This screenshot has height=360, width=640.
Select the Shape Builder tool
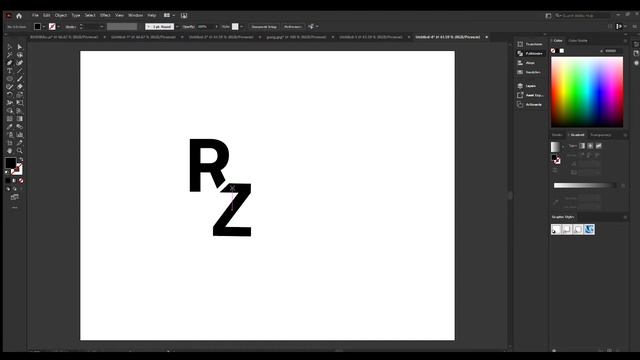pos(10,111)
